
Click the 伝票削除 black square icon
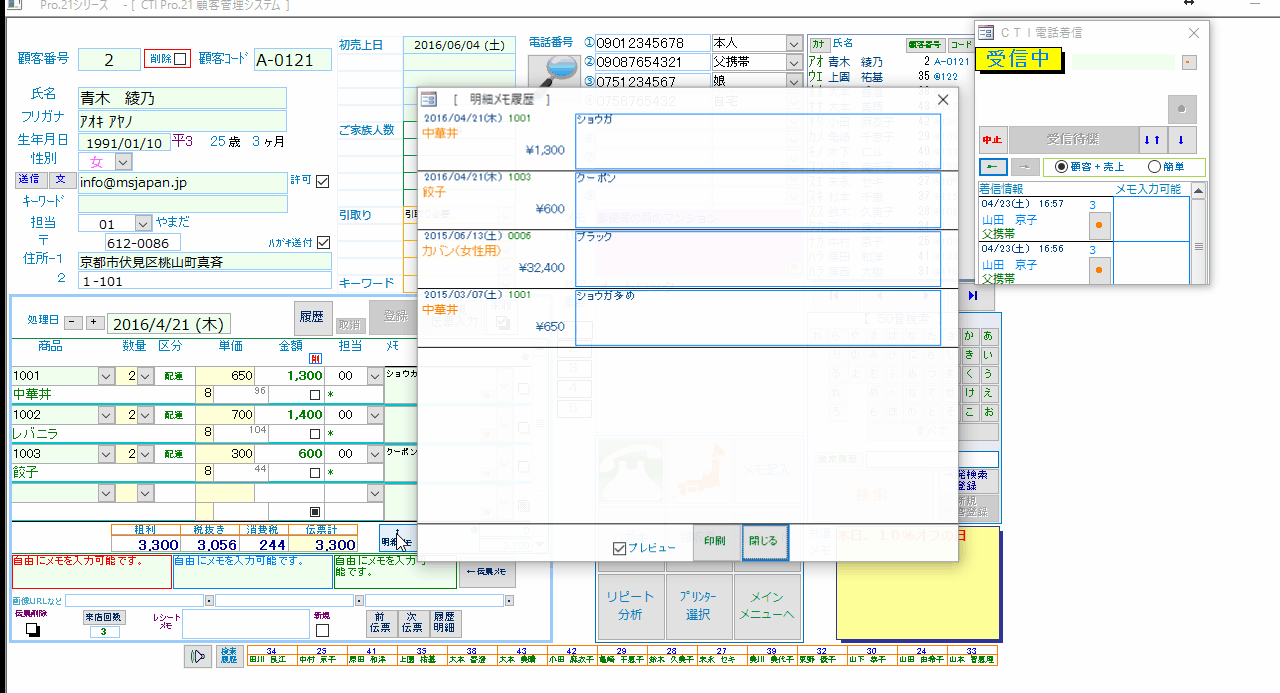(32, 630)
